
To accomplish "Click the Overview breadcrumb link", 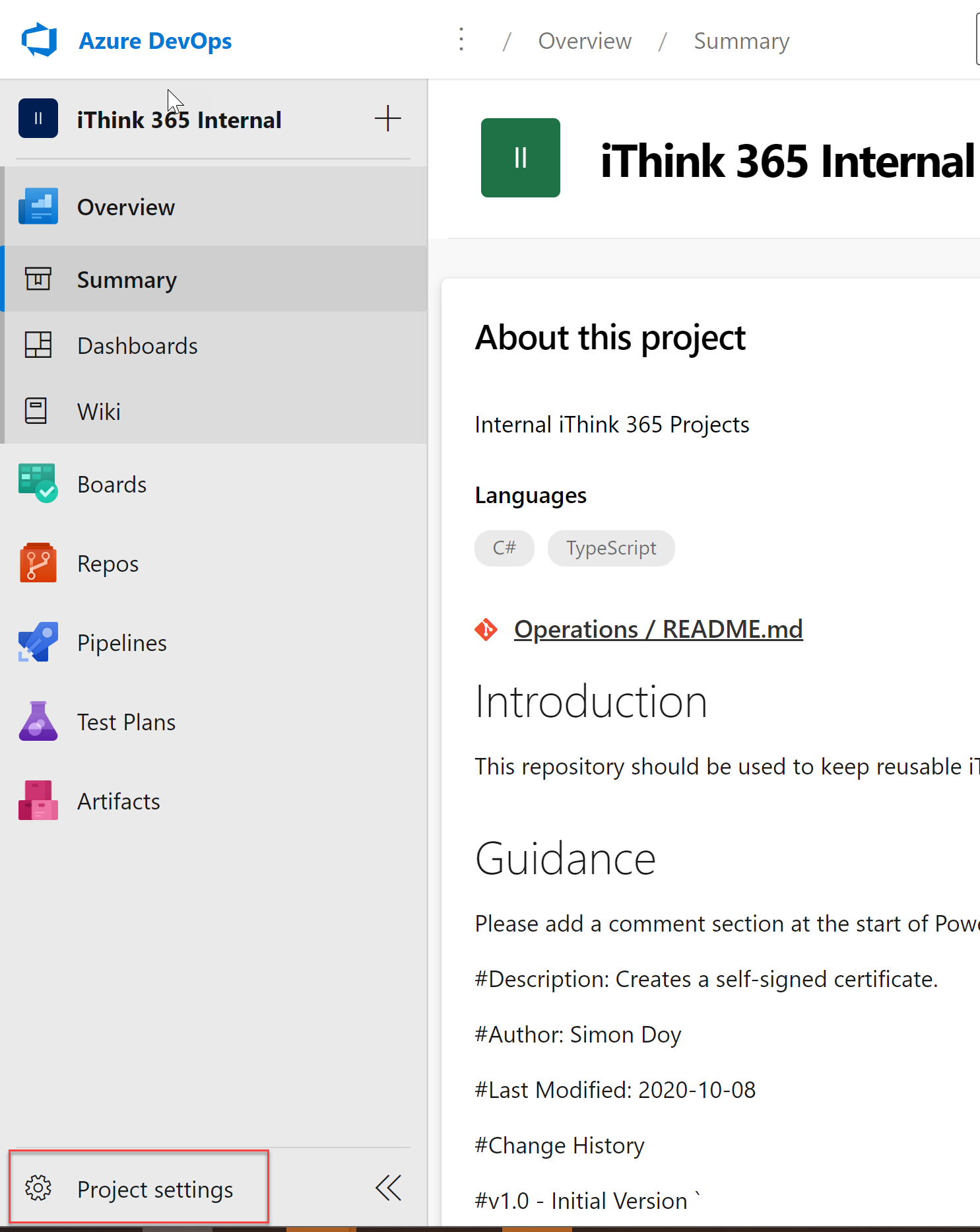I will (585, 41).
